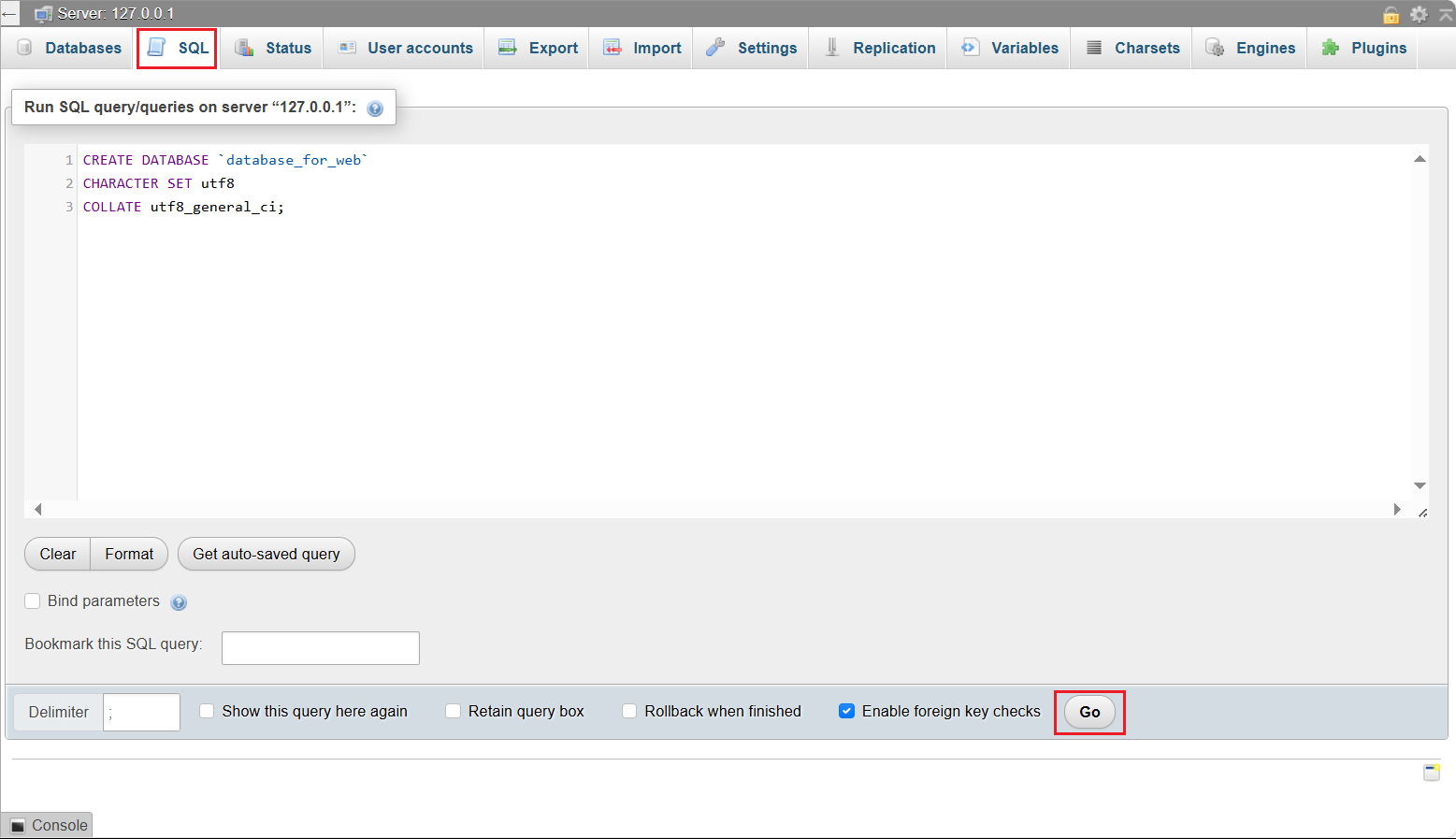Click the server icon beside Server: 127.0.0.1
This screenshot has height=839, width=1456.
[43, 14]
